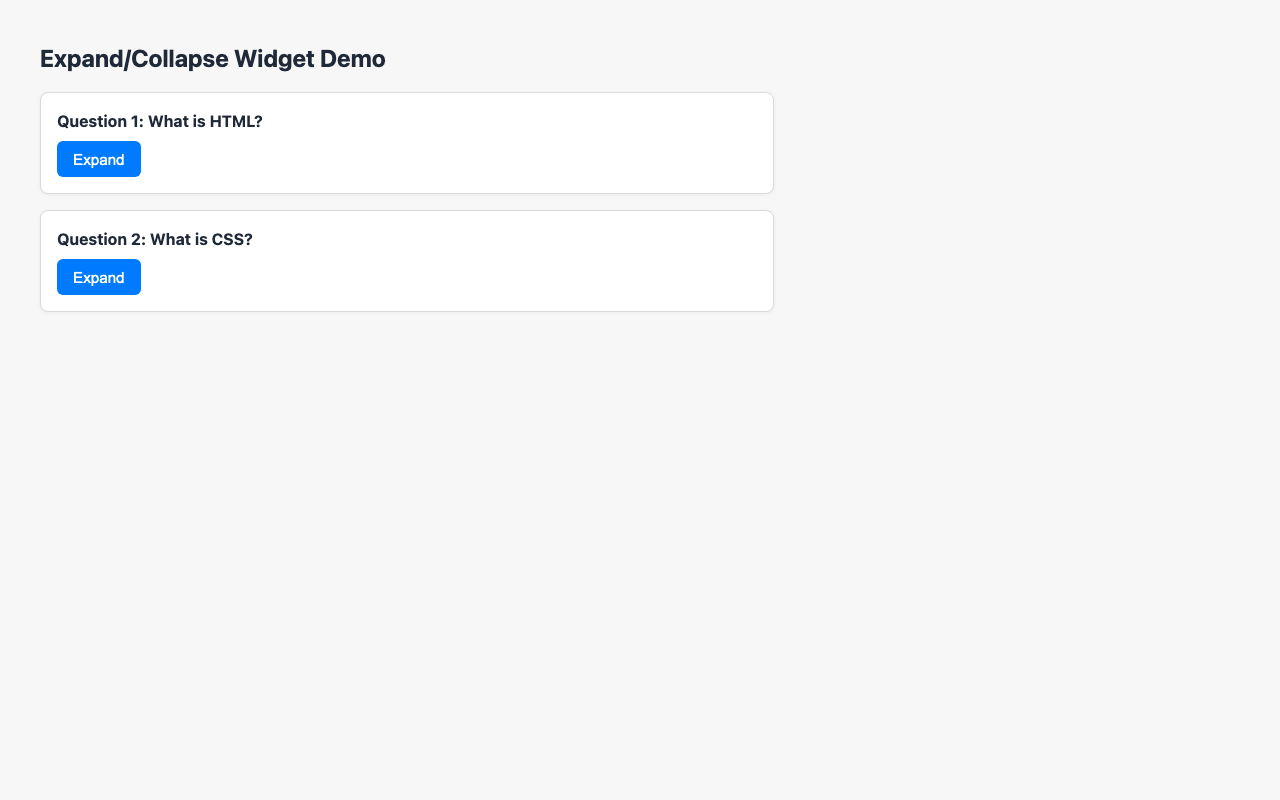The image size is (1280, 800).
Task: Click the Question 1 card
Action: click(x=450, y=142)
